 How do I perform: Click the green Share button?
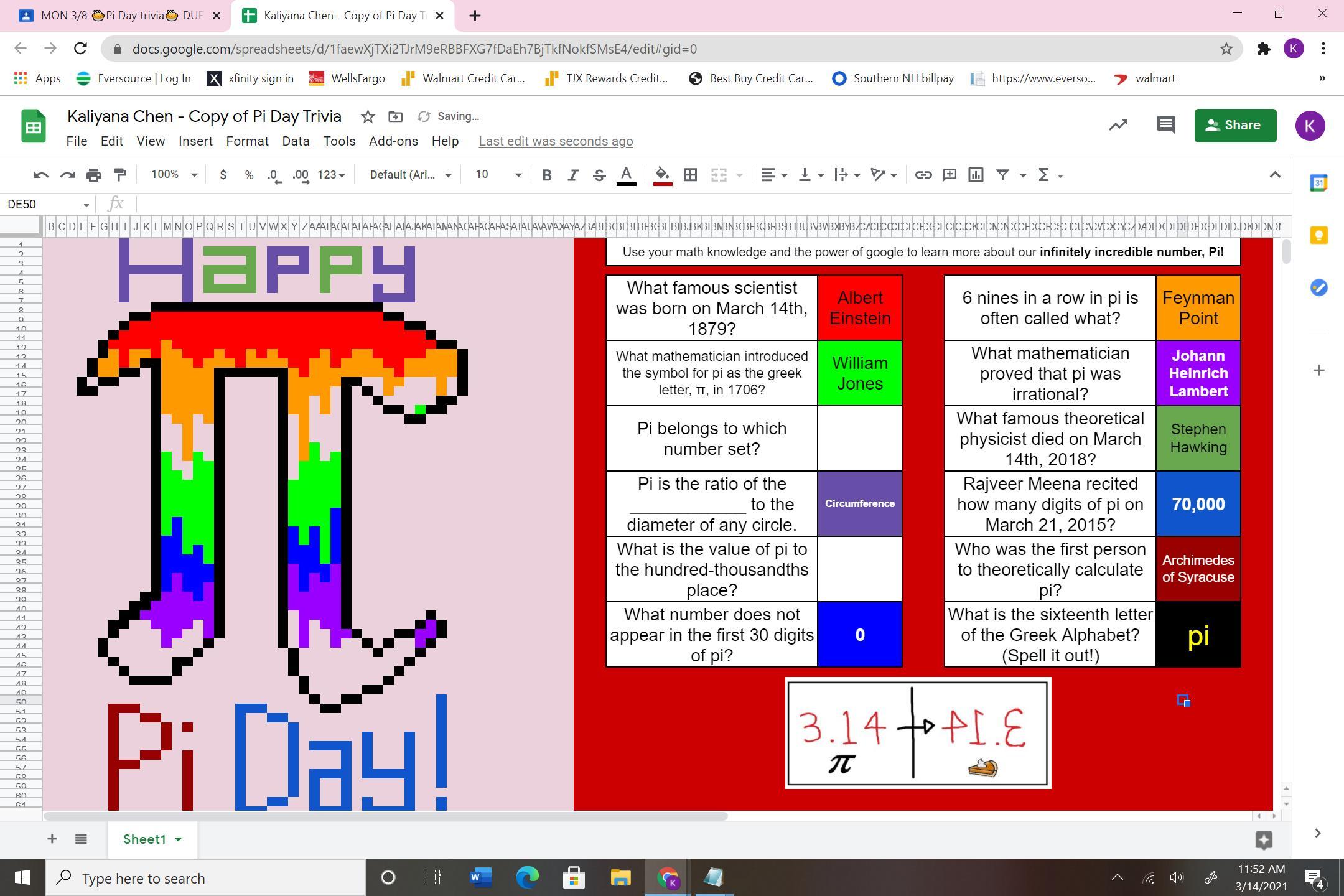(x=1234, y=125)
